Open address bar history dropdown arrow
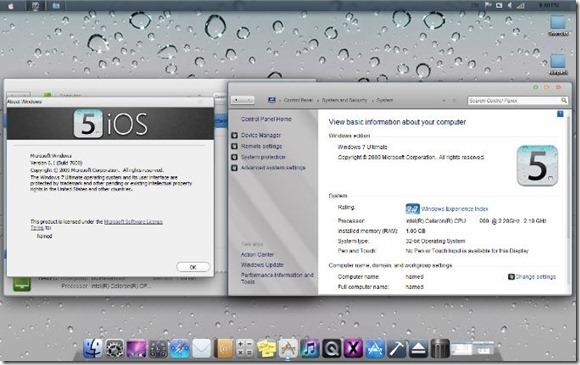This screenshot has height=365, width=580. tap(444, 100)
